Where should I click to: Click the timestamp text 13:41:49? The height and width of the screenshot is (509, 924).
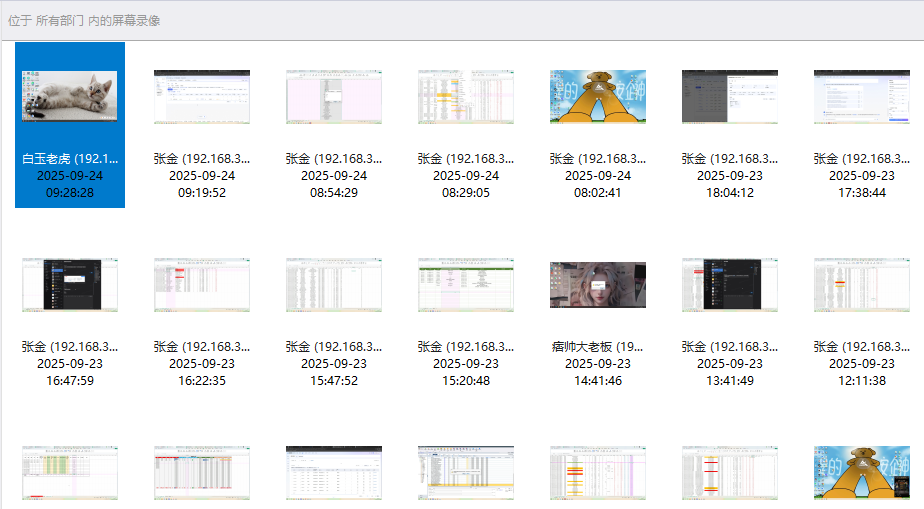coord(730,381)
